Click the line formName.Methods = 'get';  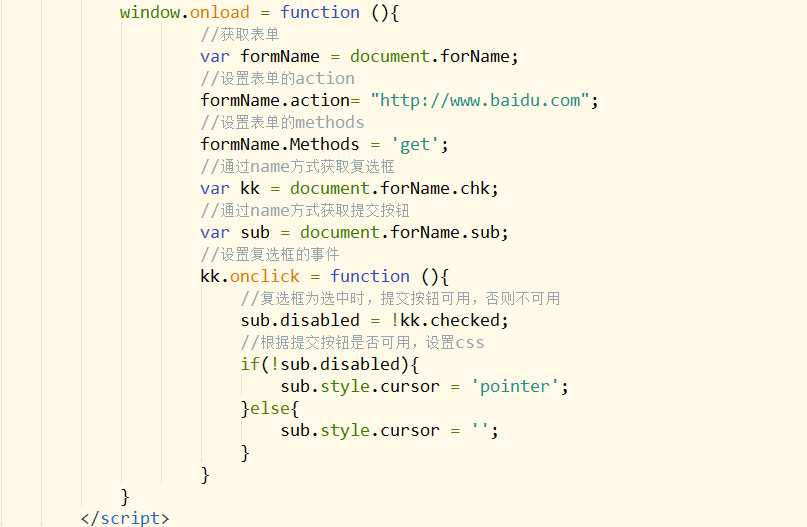(324, 144)
